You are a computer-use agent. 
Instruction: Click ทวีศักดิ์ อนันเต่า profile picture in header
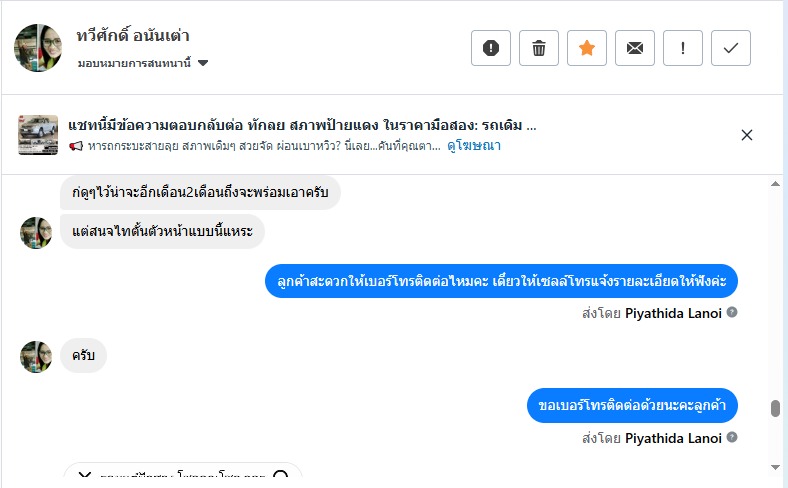click(x=38, y=48)
